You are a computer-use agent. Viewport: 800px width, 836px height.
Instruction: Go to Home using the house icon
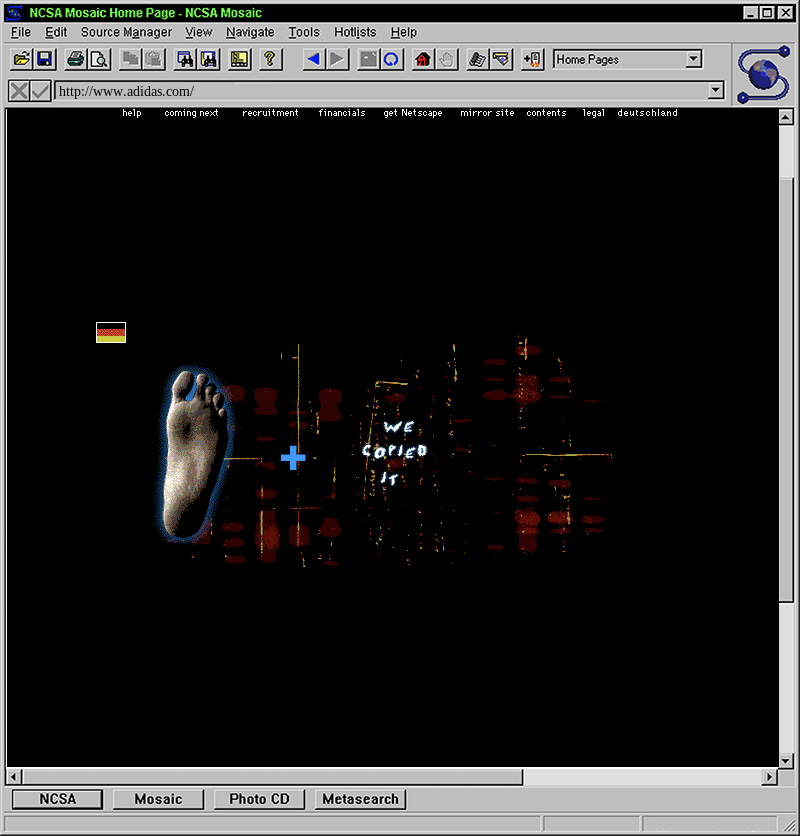(423, 60)
